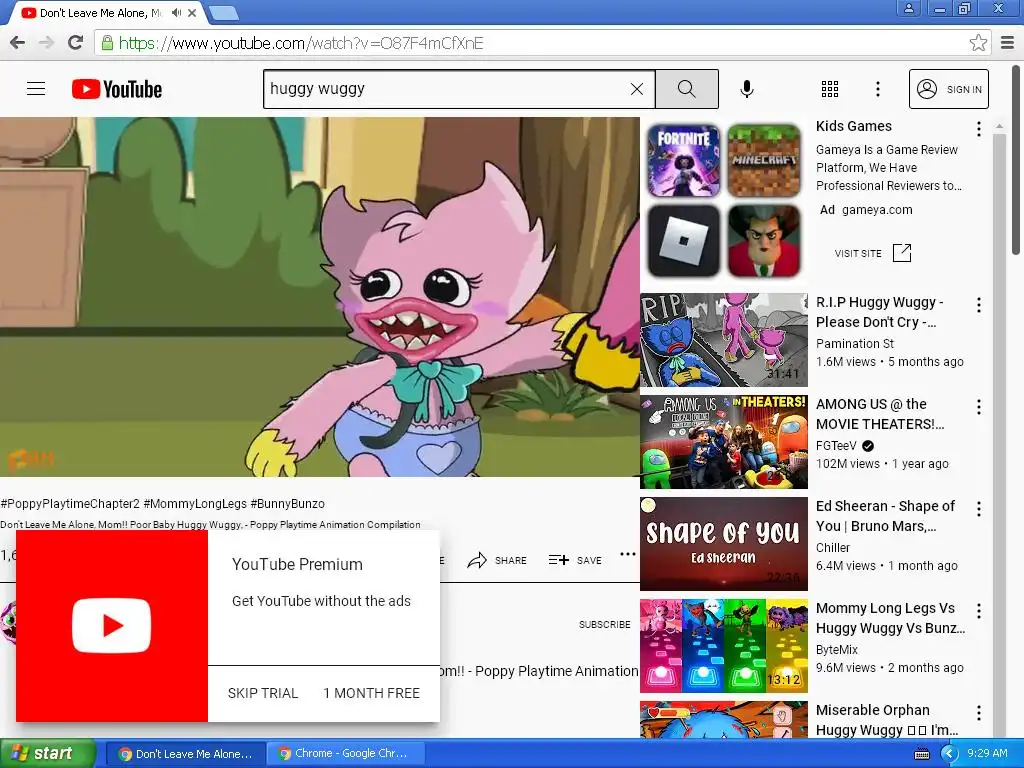The height and width of the screenshot is (768, 1024).
Task: Open the FGTeeV channel name
Action: click(x=836, y=445)
